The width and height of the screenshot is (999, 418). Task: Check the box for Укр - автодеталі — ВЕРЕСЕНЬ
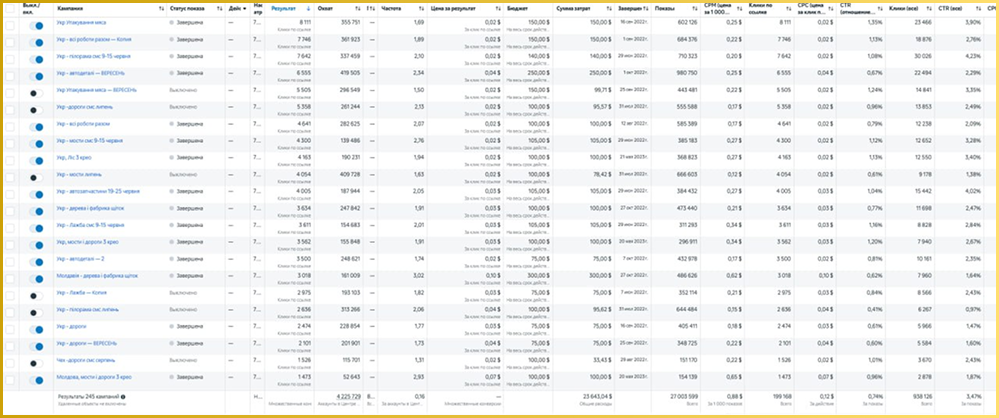(10, 76)
